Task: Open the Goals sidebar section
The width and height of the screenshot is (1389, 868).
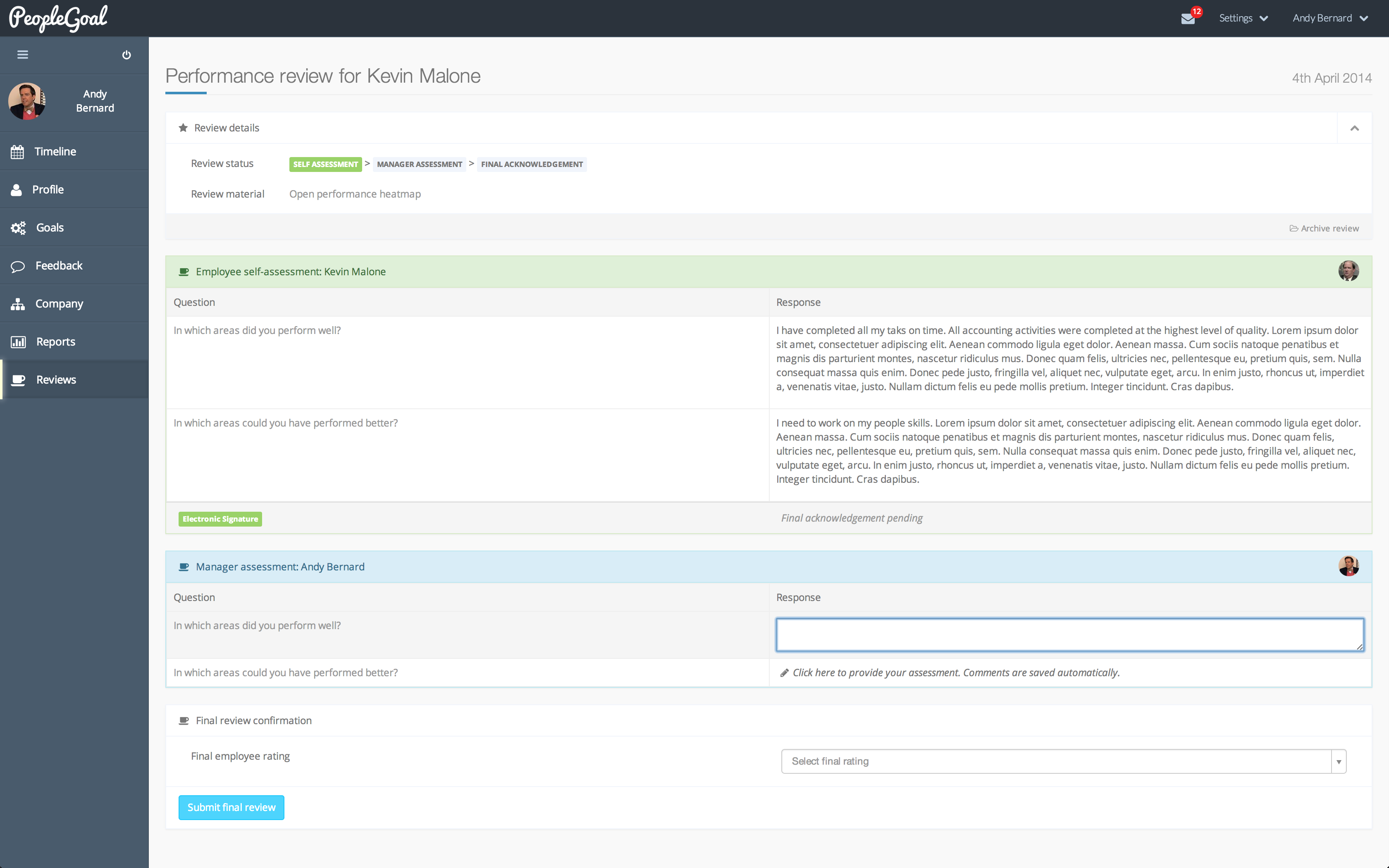Action: pos(50,228)
